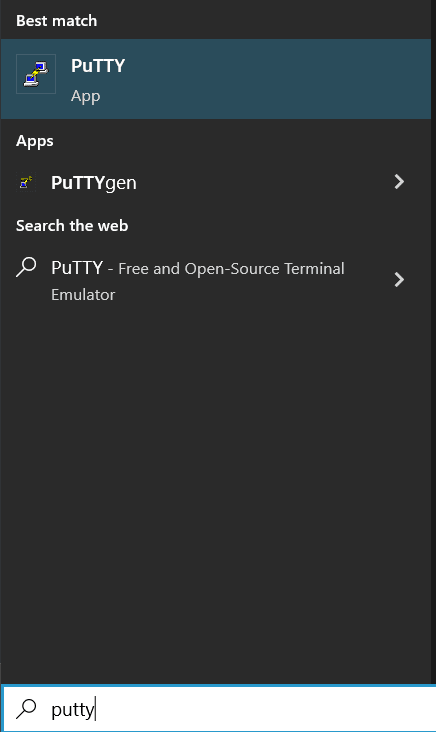The height and width of the screenshot is (732, 436).
Task: Click the "App" subtitle under PuTTY
Action: click(x=85, y=96)
